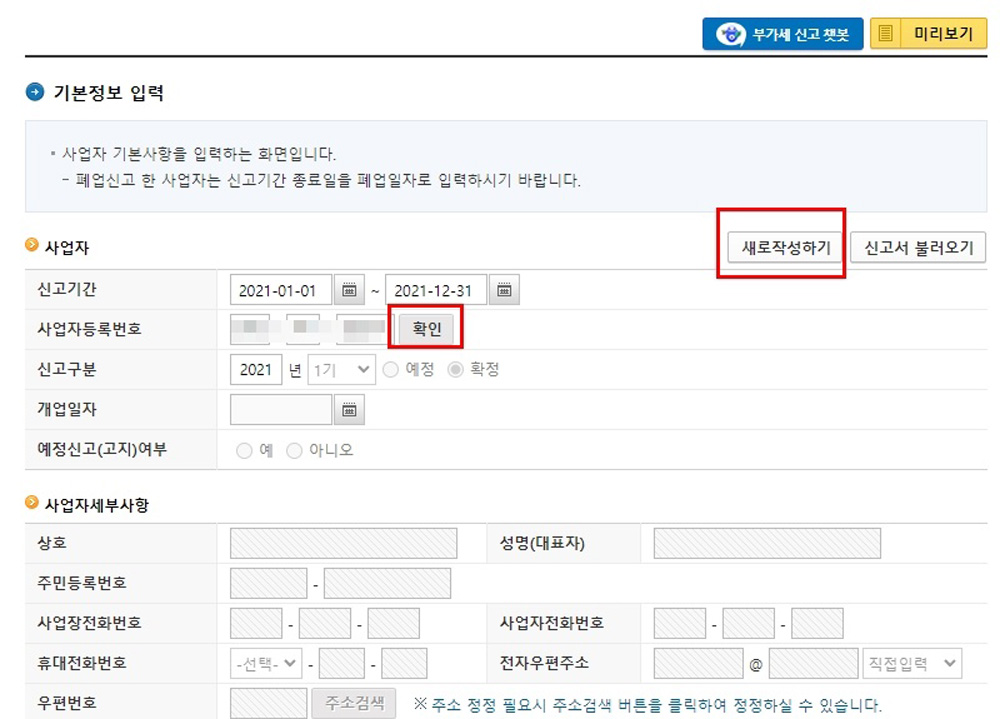
Task: Click the disabled 주소검색 button
Action: pos(354,703)
